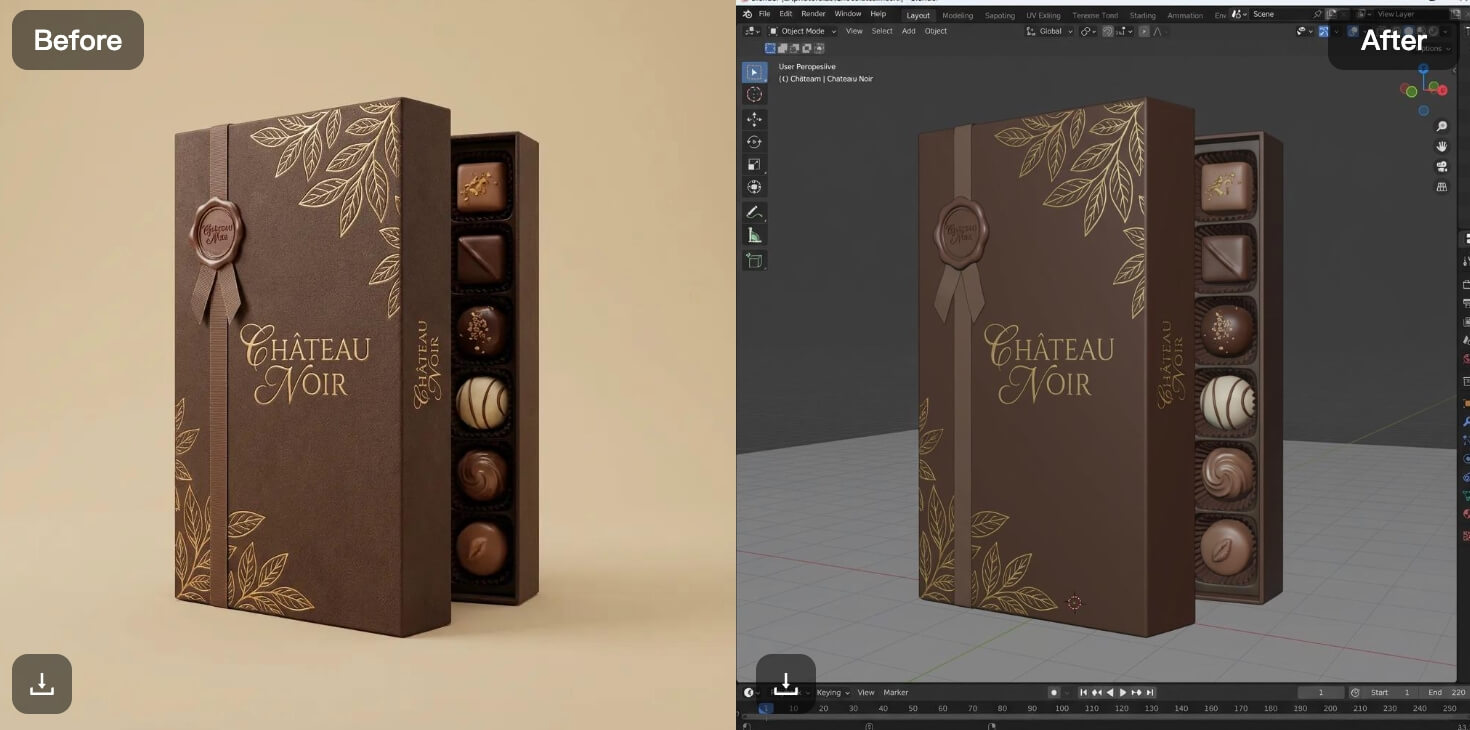Select the Scale tool

click(x=754, y=163)
